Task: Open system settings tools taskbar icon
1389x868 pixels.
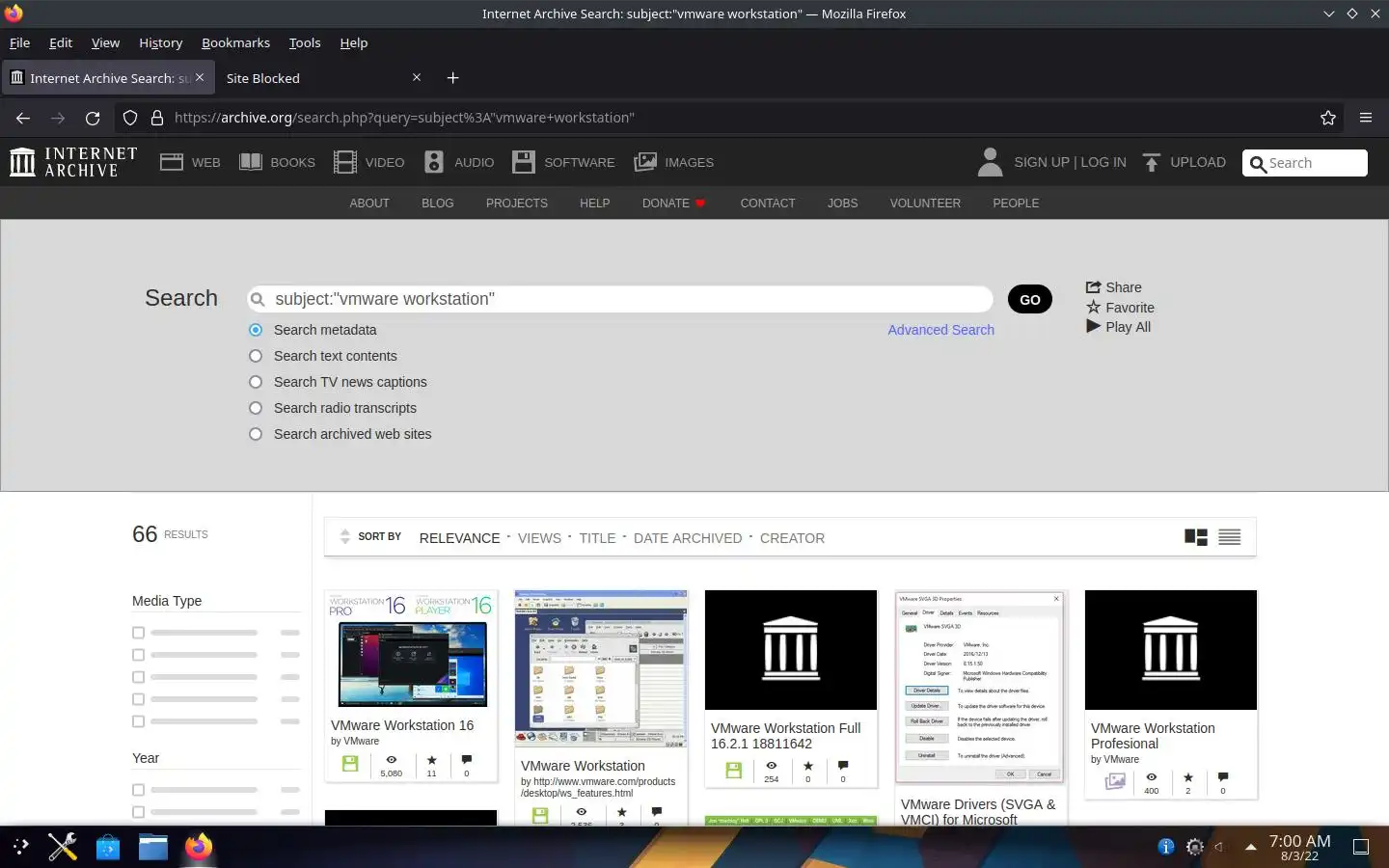Action: pyautogui.click(x=63, y=847)
